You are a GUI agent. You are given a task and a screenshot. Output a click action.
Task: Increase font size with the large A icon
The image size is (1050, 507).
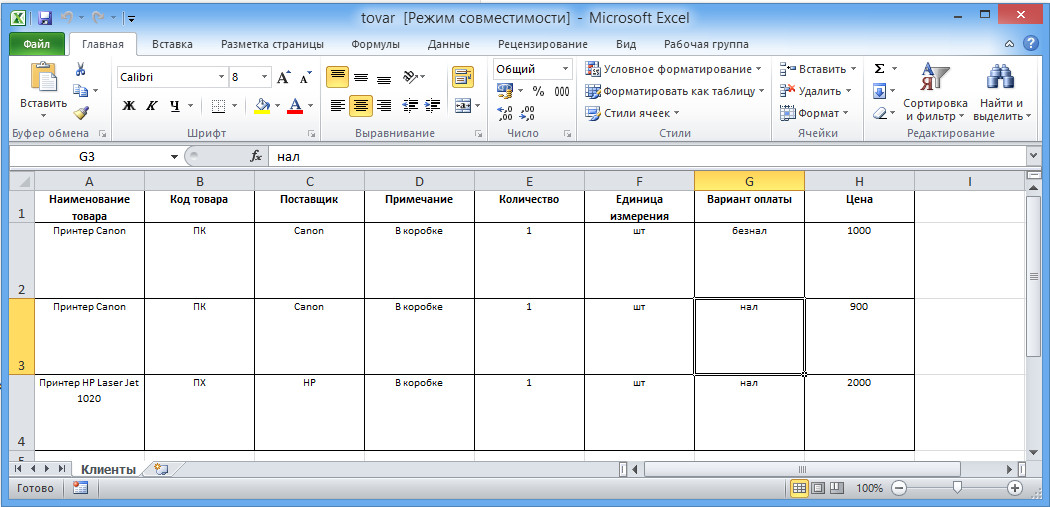[x=284, y=77]
